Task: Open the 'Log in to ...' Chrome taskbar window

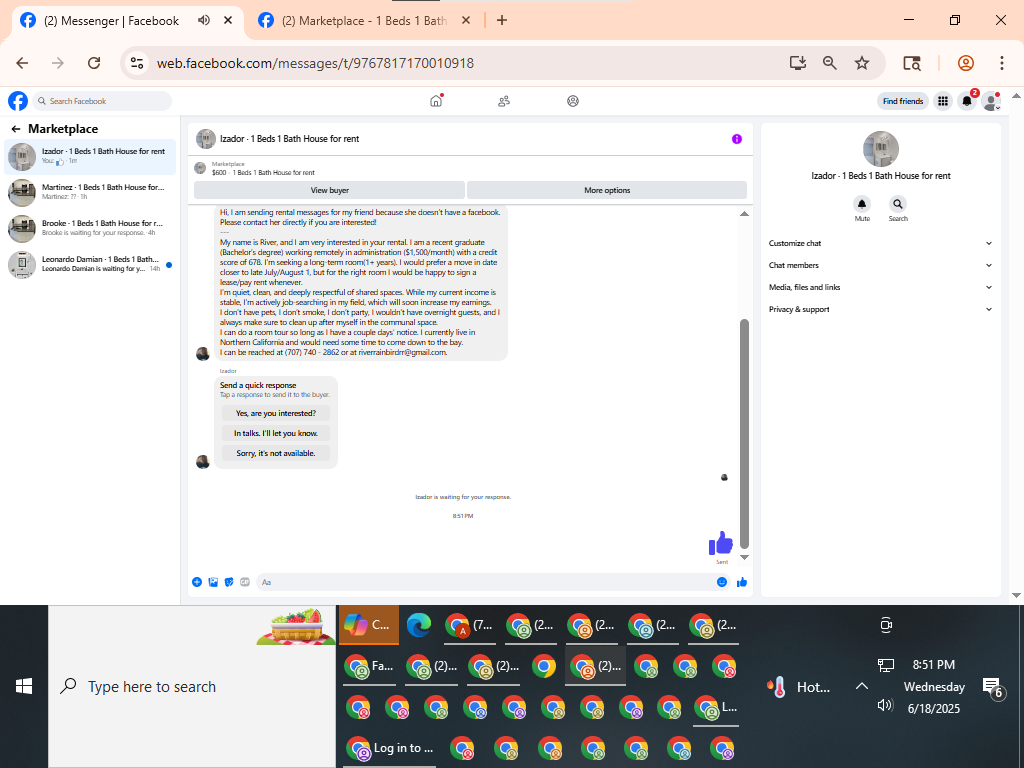Action: coord(391,748)
